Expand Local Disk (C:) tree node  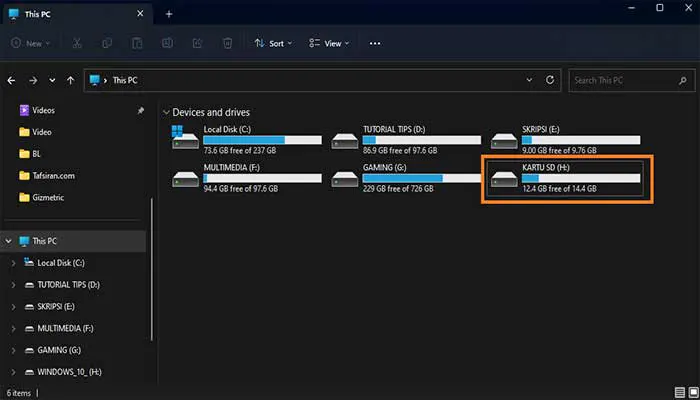pyautogui.click(x=13, y=263)
